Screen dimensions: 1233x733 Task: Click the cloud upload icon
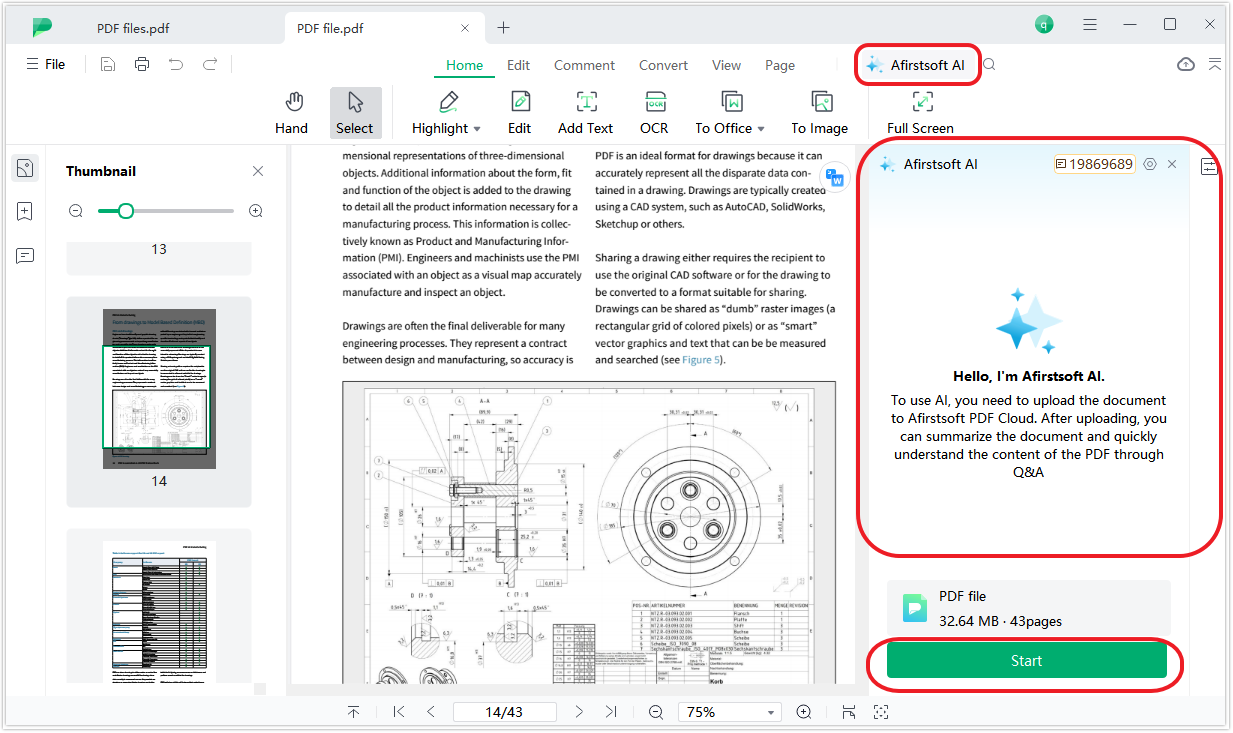pos(1186,64)
